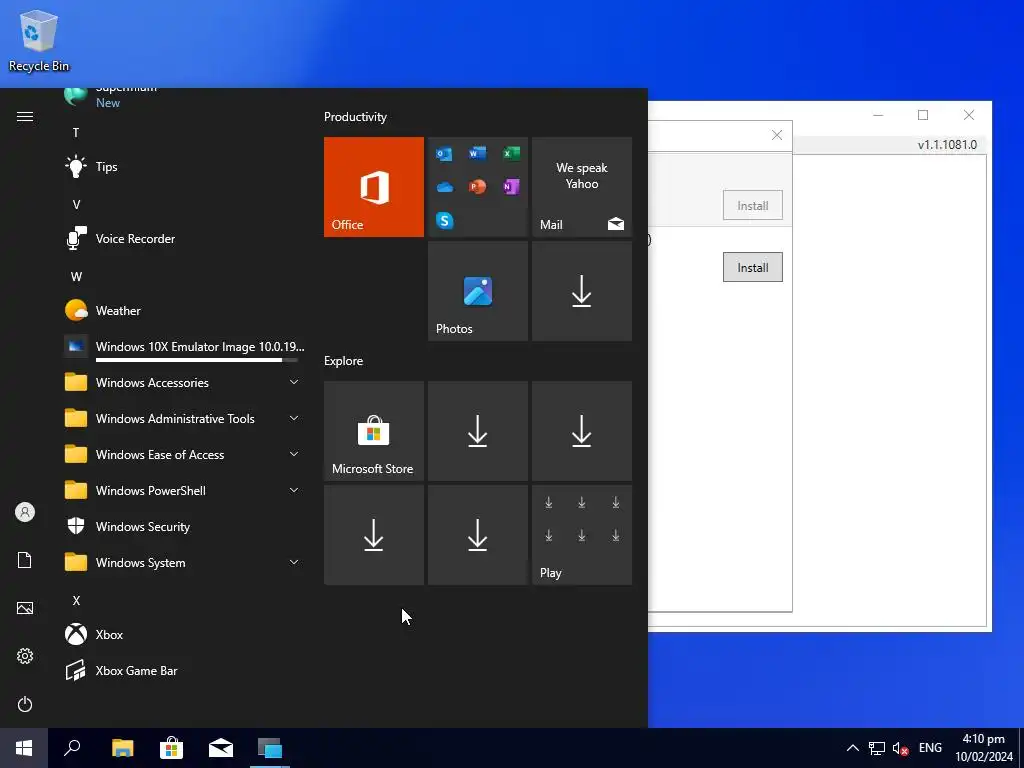Screen dimensions: 1024x768
Task: Click the Windows Start button
Action: click(x=24, y=748)
